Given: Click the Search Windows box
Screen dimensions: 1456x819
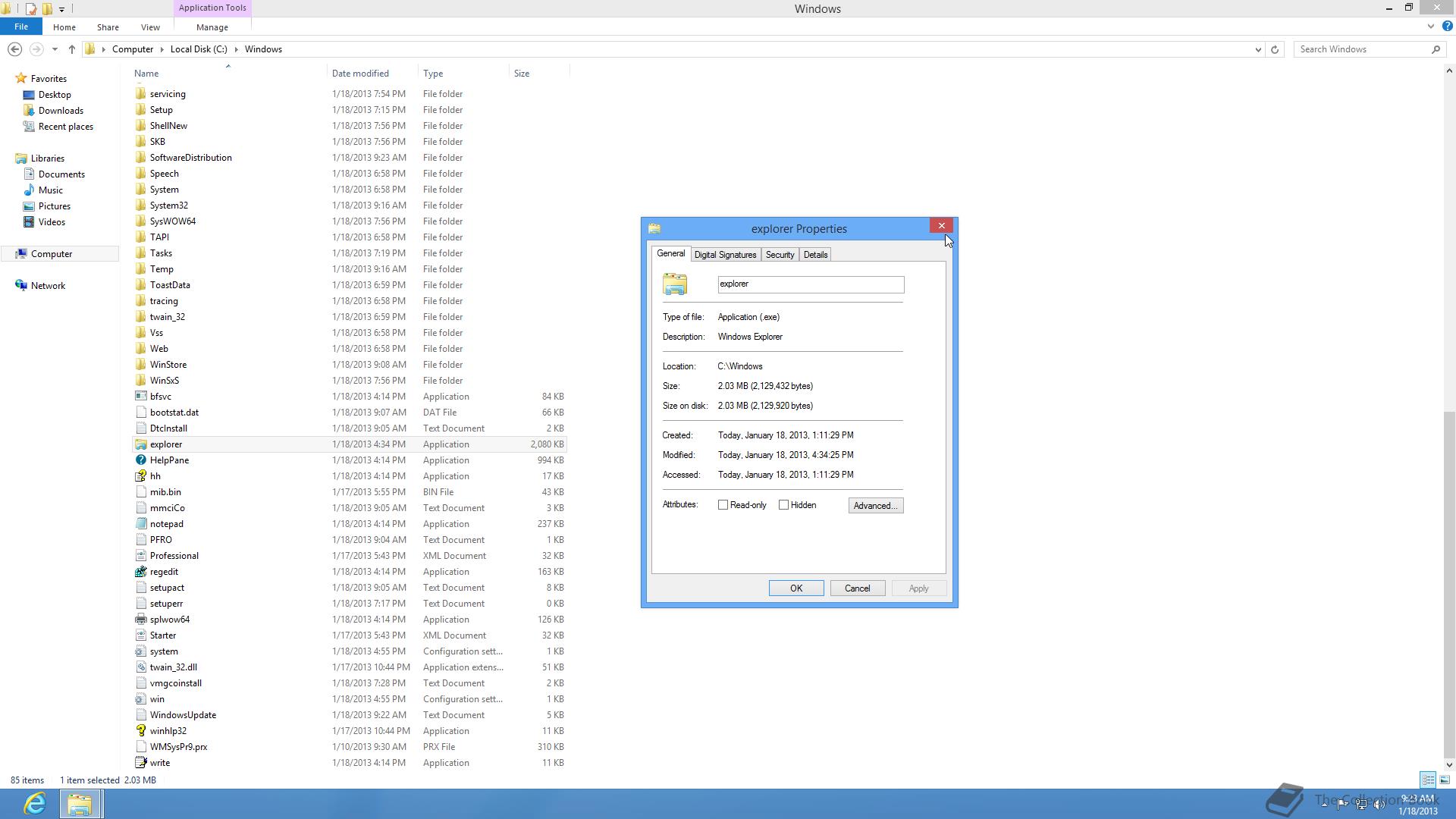Looking at the screenshot, I should [1361, 49].
